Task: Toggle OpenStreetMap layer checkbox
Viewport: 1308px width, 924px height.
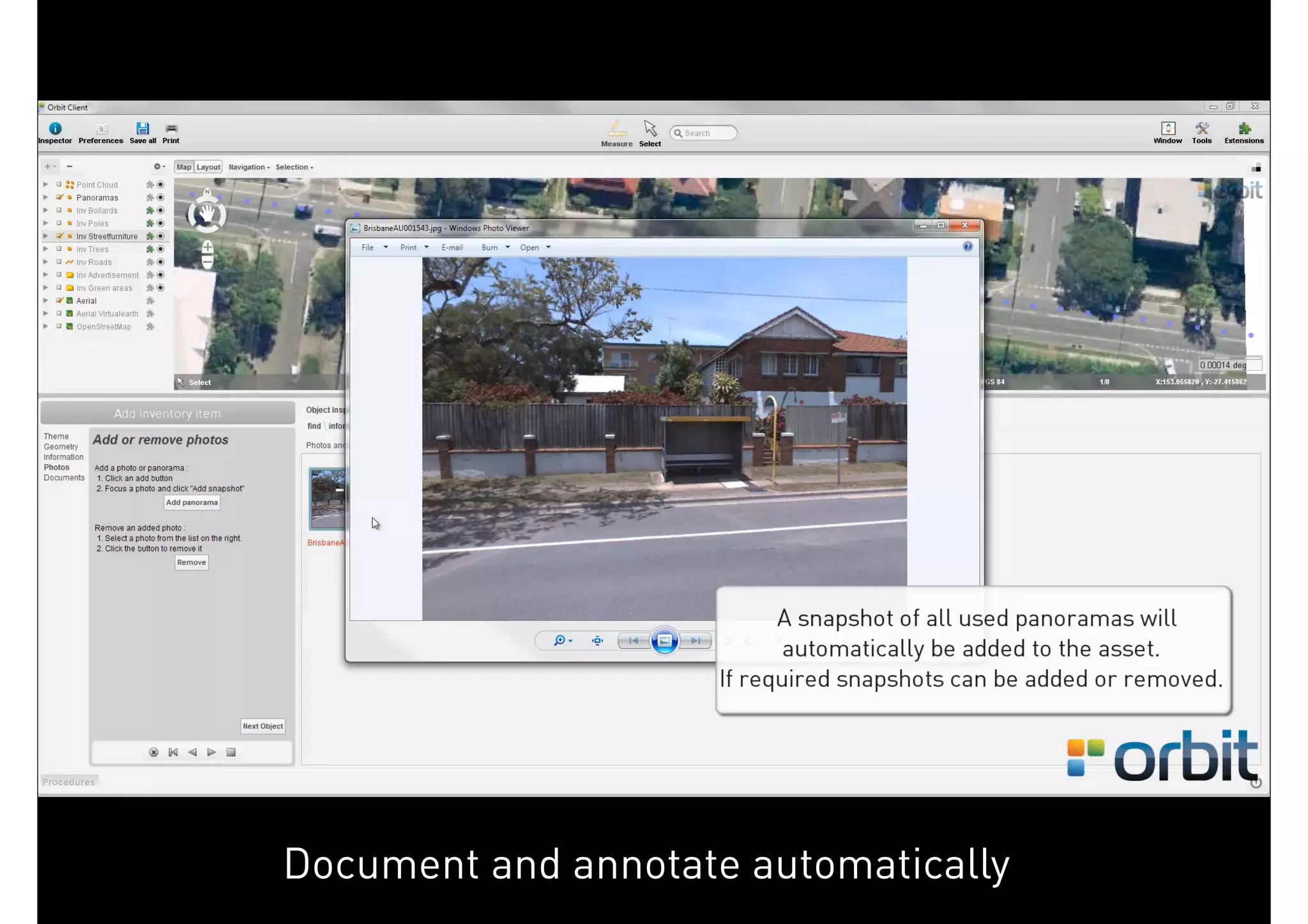Action: [59, 326]
